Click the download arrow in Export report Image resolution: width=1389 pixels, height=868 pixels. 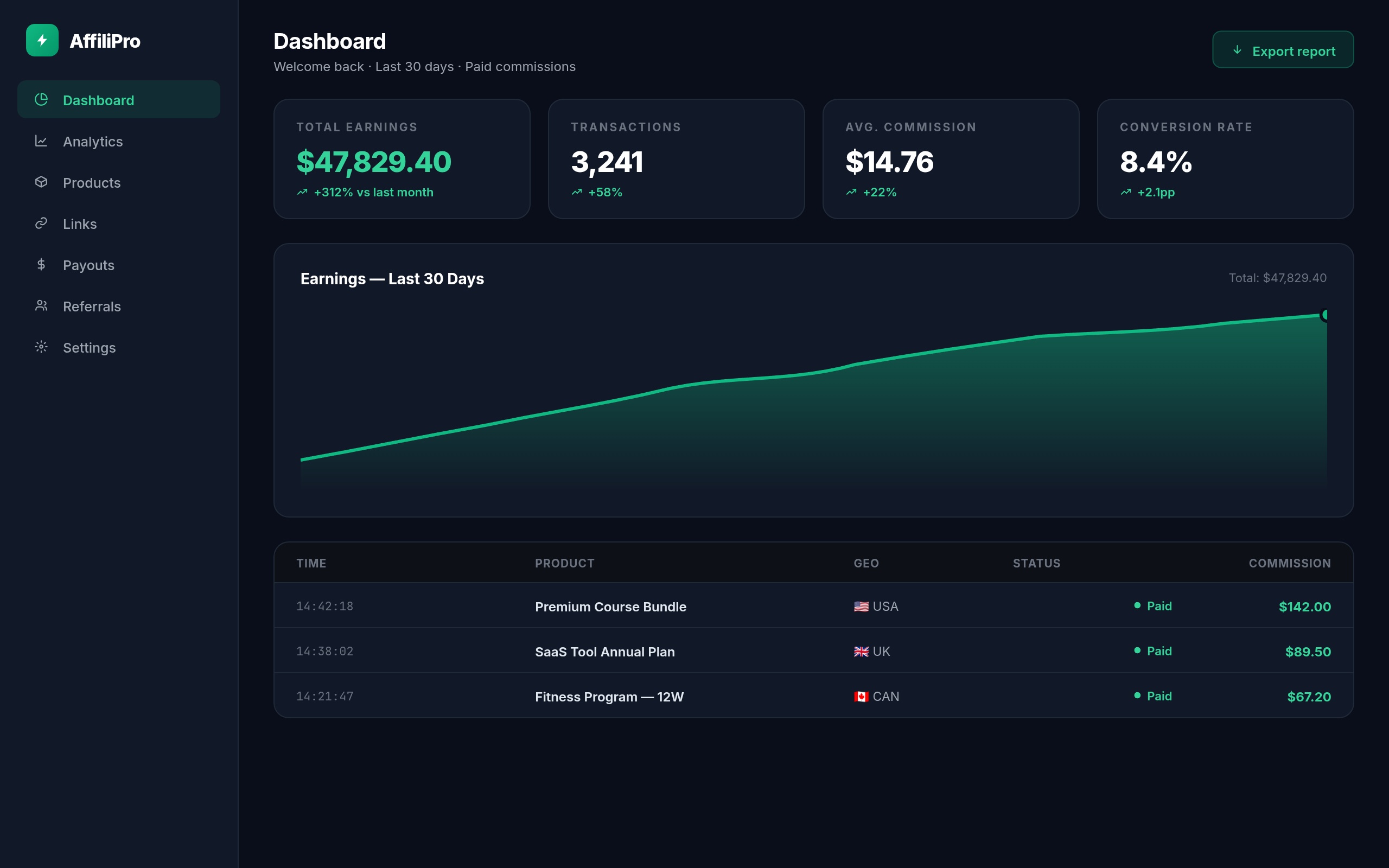pos(1238,50)
